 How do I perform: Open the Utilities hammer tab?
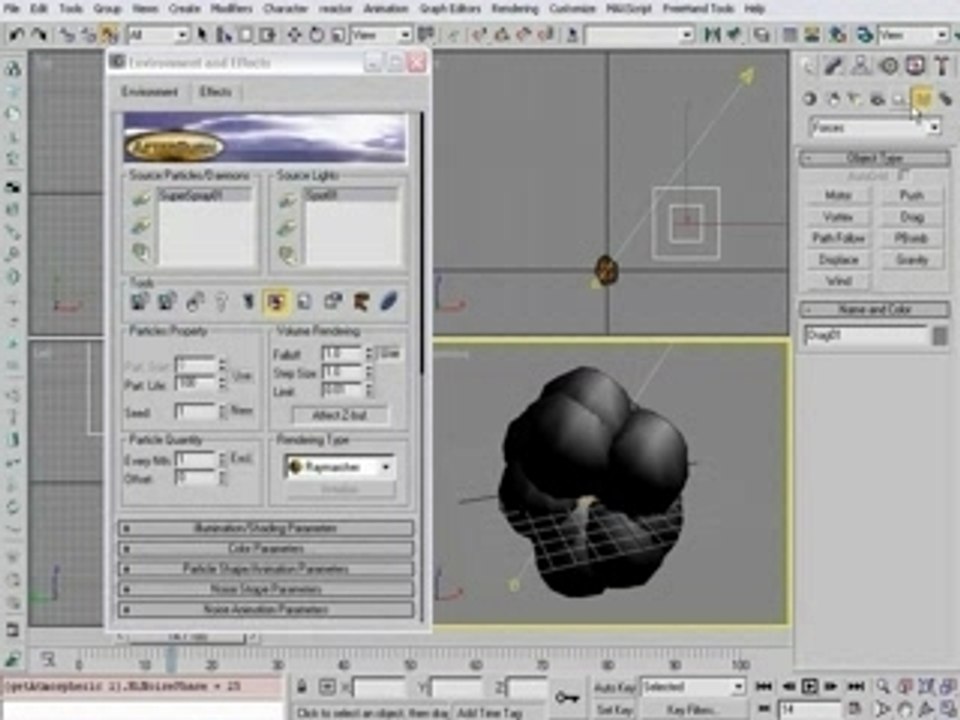tap(942, 66)
